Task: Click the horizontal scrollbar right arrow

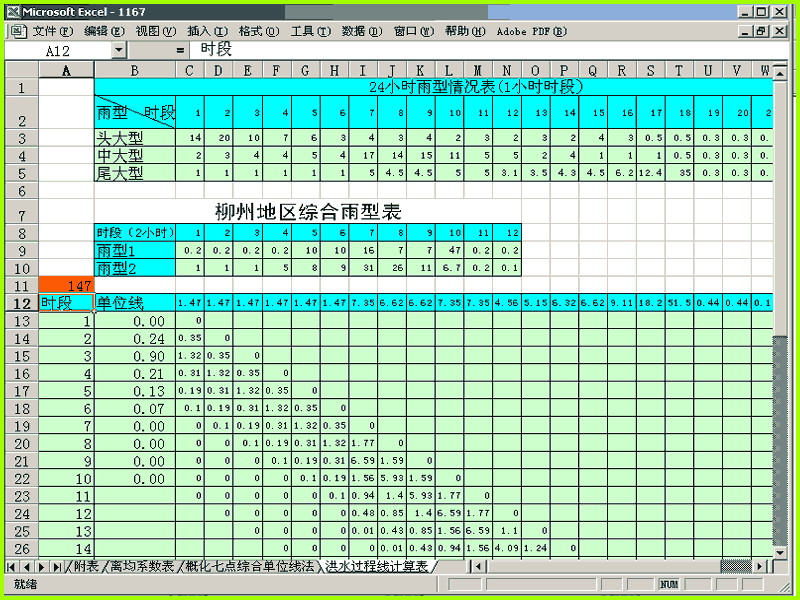Action: click(x=760, y=566)
